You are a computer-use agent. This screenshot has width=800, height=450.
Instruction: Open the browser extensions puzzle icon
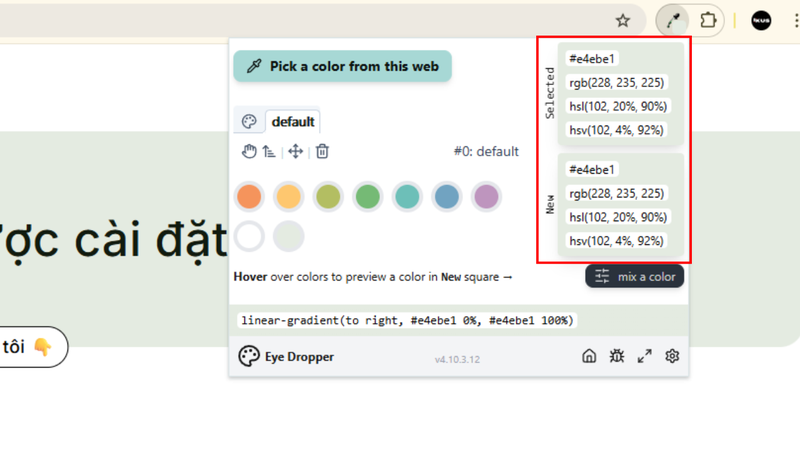(x=708, y=21)
